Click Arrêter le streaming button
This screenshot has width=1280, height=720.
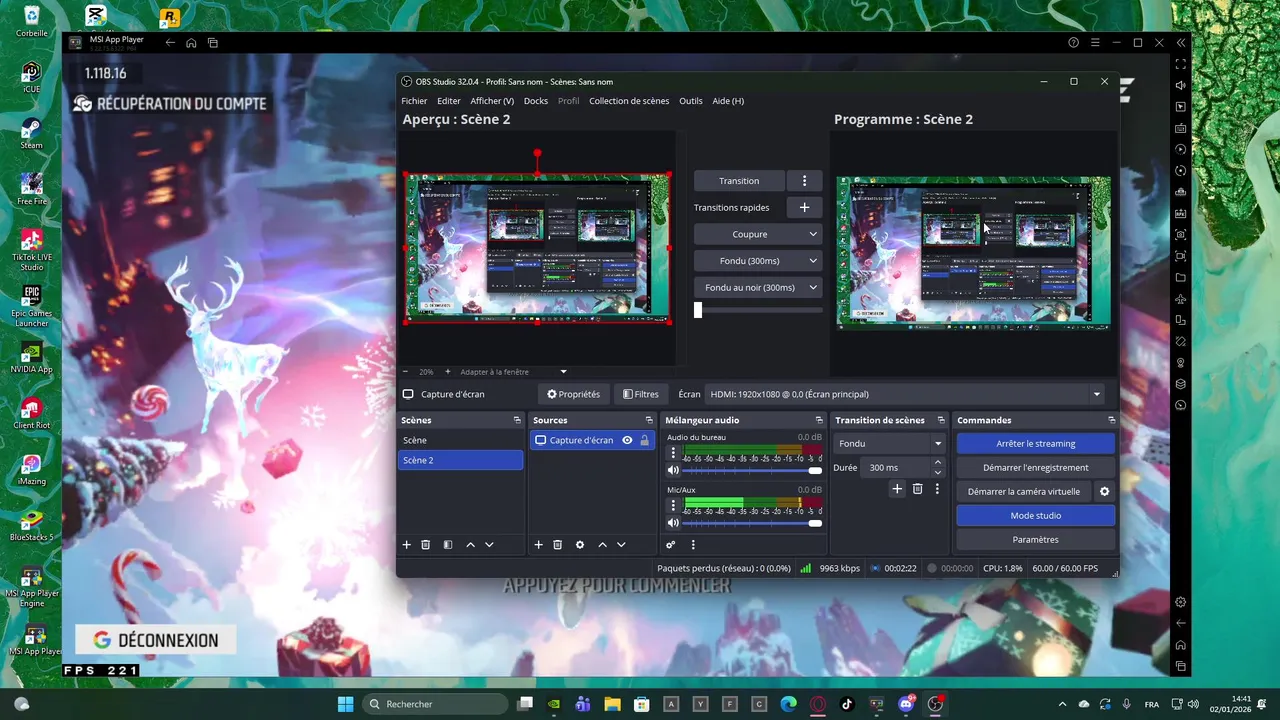pos(1035,444)
